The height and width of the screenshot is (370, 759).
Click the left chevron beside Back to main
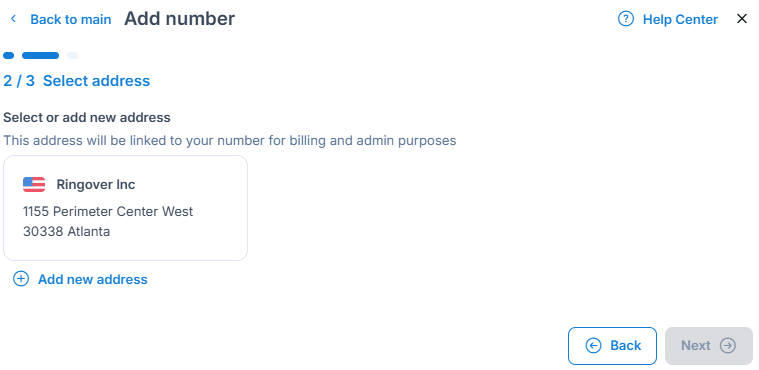pos(13,19)
